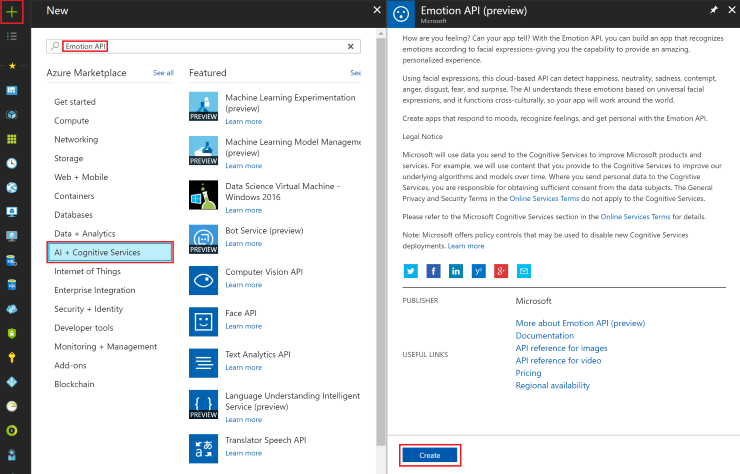Image resolution: width=740 pixels, height=474 pixels.
Task: Open the green Security shield icon
Action: coord(12,333)
